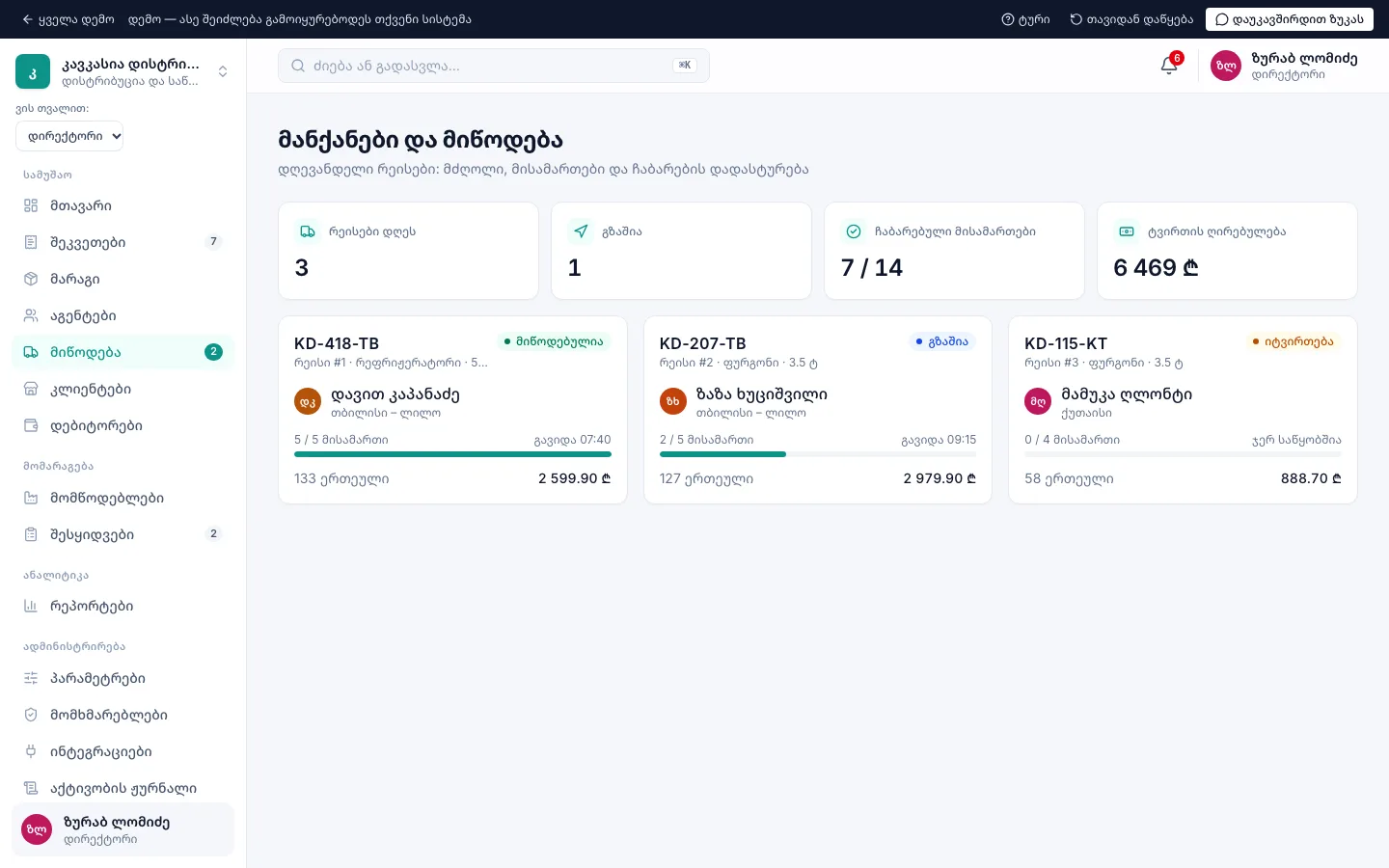
Task: Click the ყველა დემო back link
Action: tap(68, 19)
